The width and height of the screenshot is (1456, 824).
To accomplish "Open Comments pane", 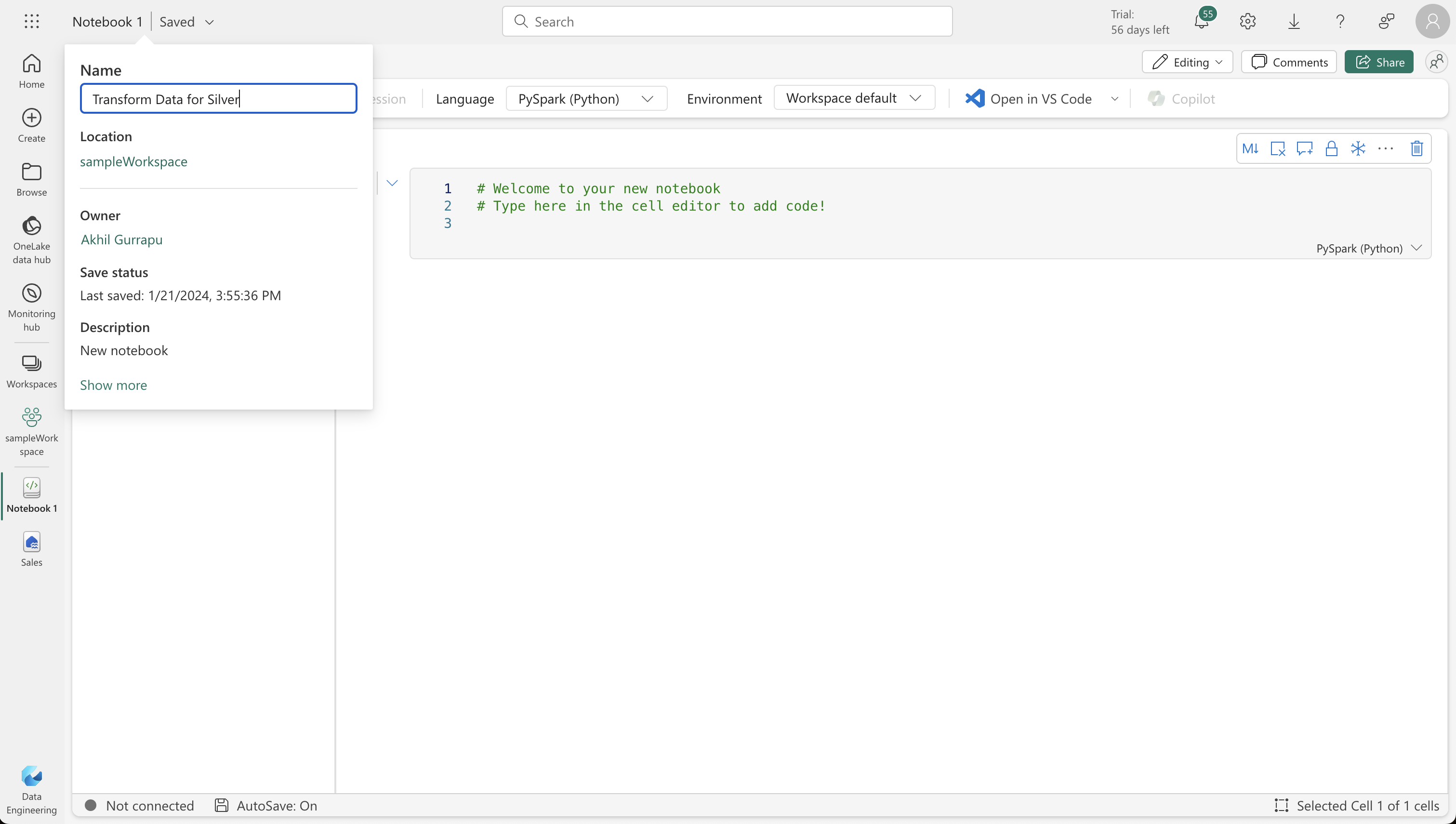I will click(x=1289, y=62).
